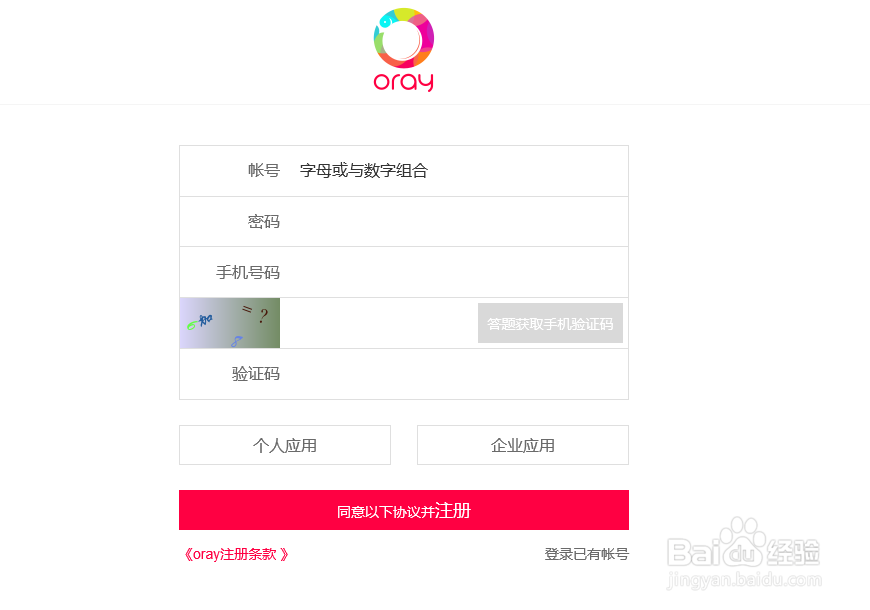Viewport: 870px width, 610px height.
Task: Click the captcha answer input box
Action: [x=380, y=322]
